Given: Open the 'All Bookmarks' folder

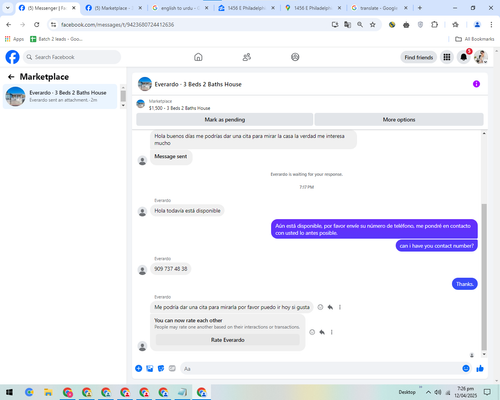Looking at the screenshot, I should pyautogui.click(x=475, y=39).
